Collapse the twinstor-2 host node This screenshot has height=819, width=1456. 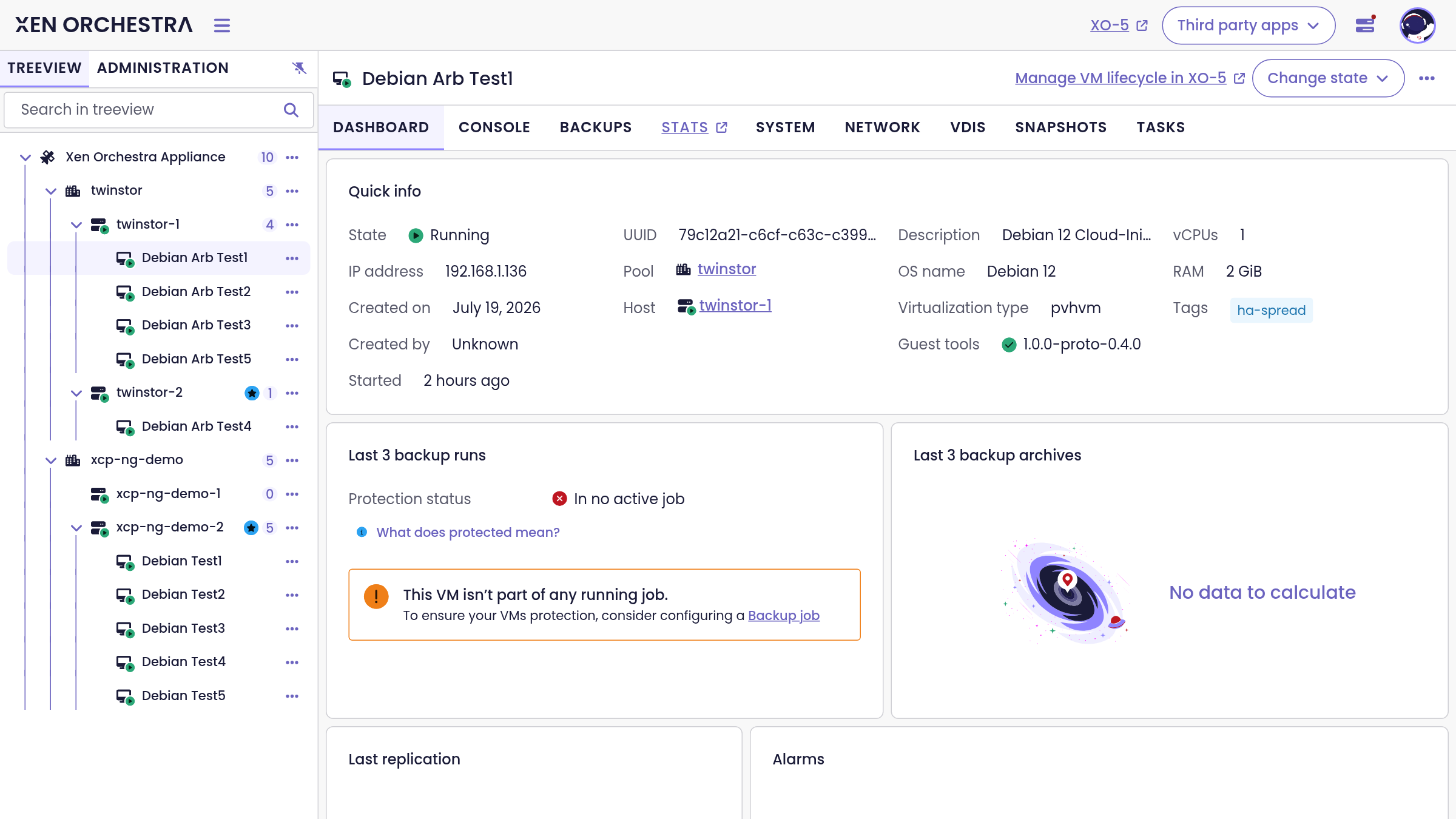[x=76, y=393]
